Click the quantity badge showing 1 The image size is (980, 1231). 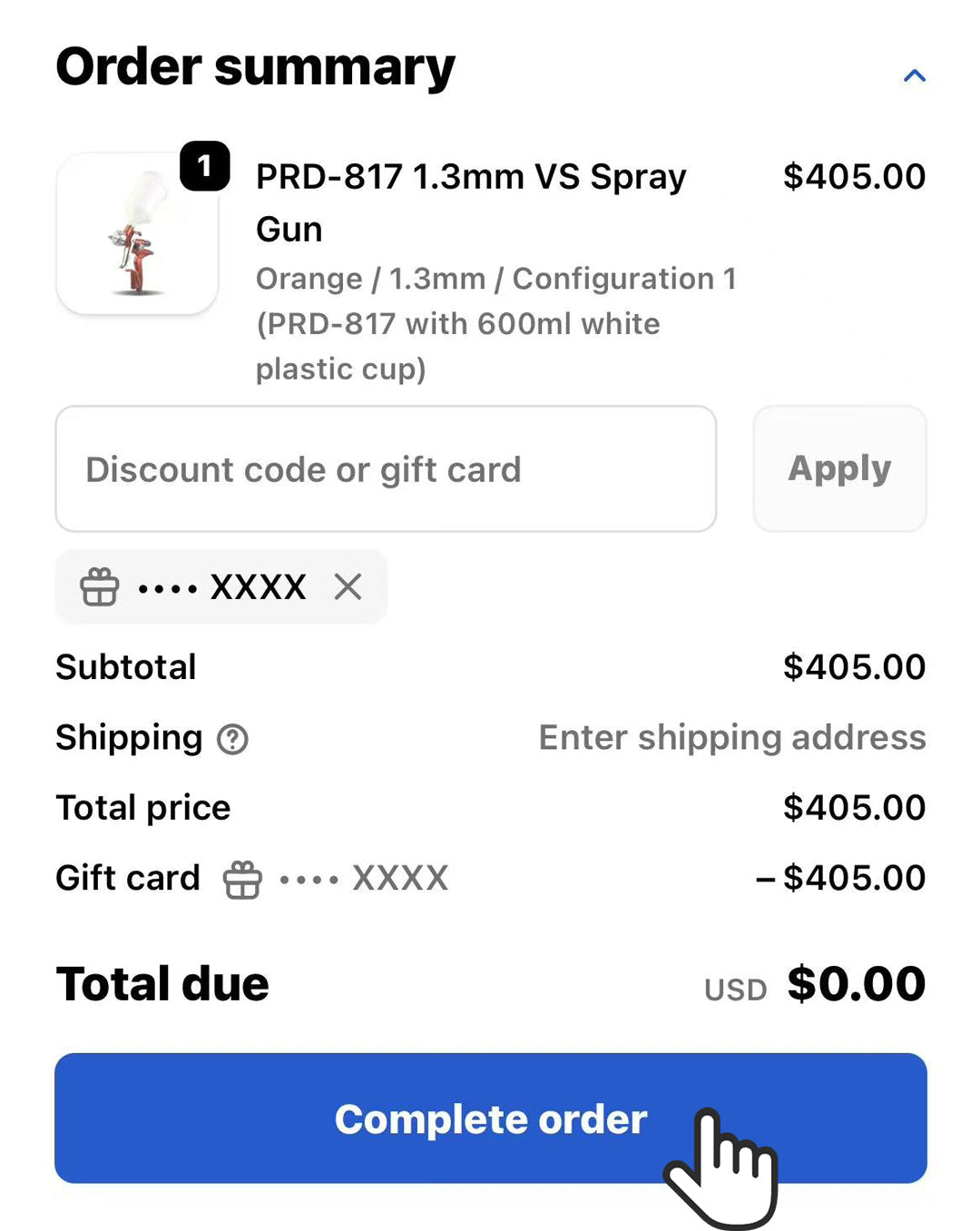click(x=204, y=166)
